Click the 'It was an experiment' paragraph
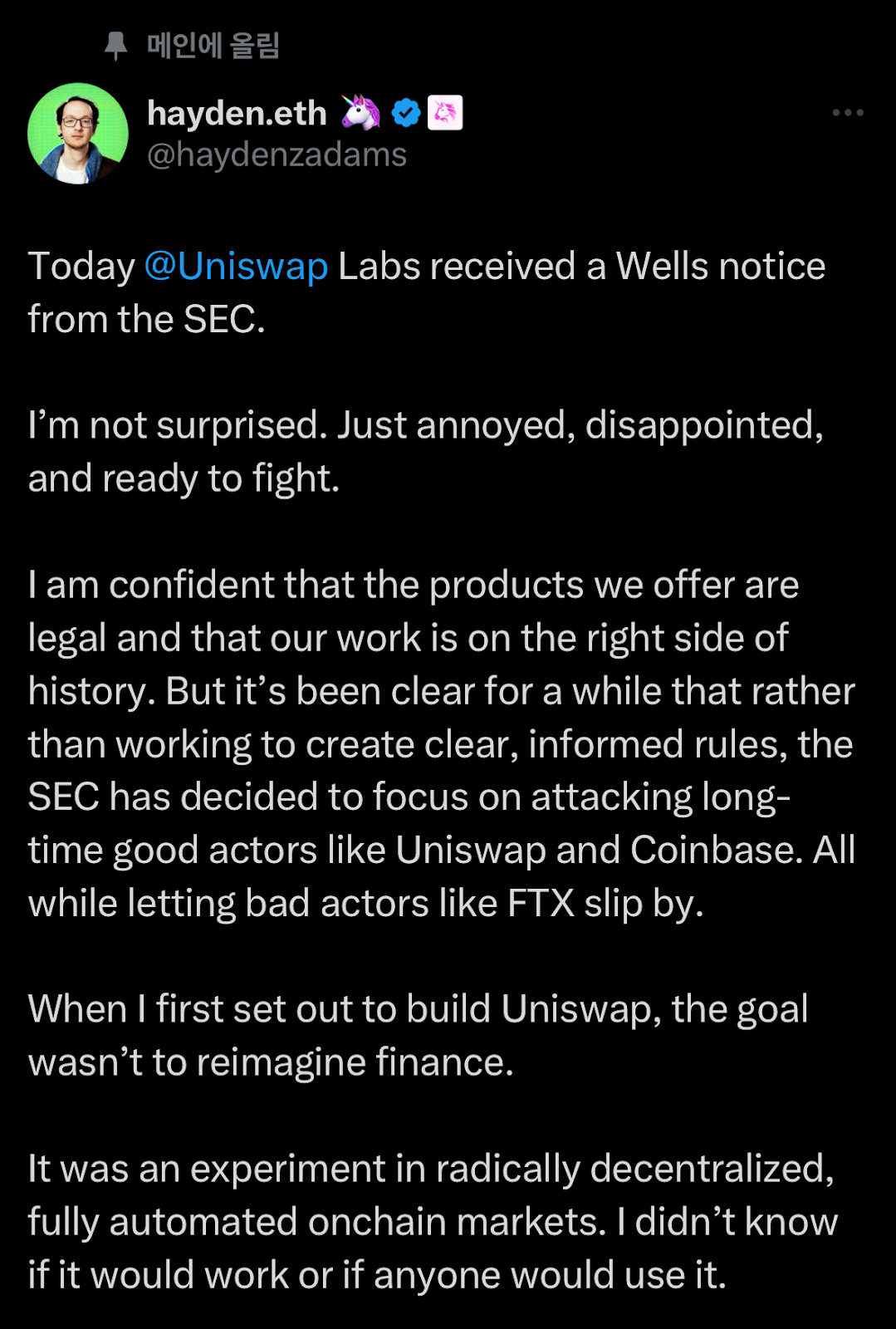Screen dimensions: 896x1329 tap(433, 1222)
